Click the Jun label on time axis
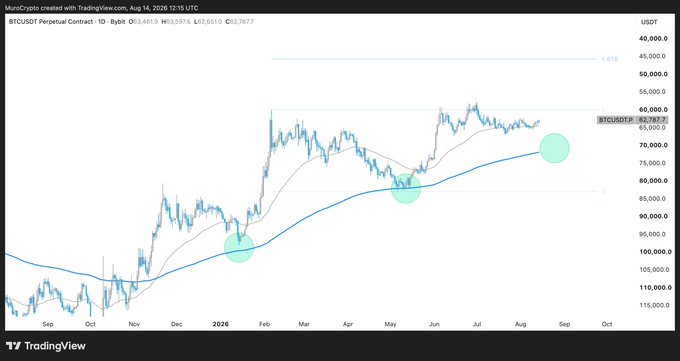Image resolution: width=680 pixels, height=361 pixels. click(435, 324)
